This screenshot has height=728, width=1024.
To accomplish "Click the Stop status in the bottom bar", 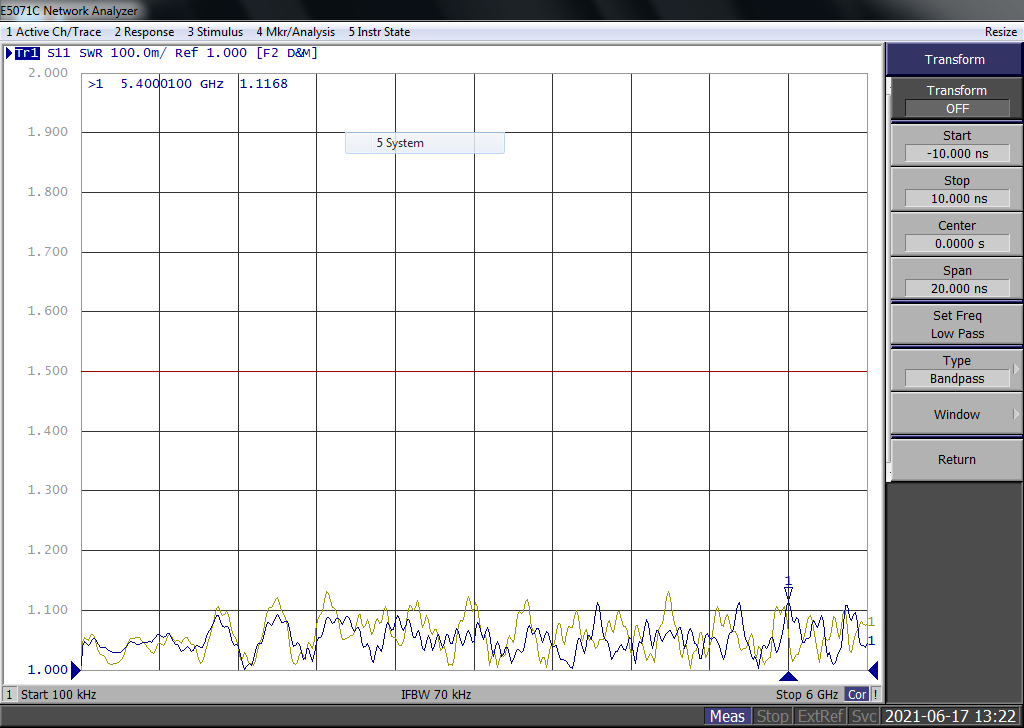I will tap(772, 716).
